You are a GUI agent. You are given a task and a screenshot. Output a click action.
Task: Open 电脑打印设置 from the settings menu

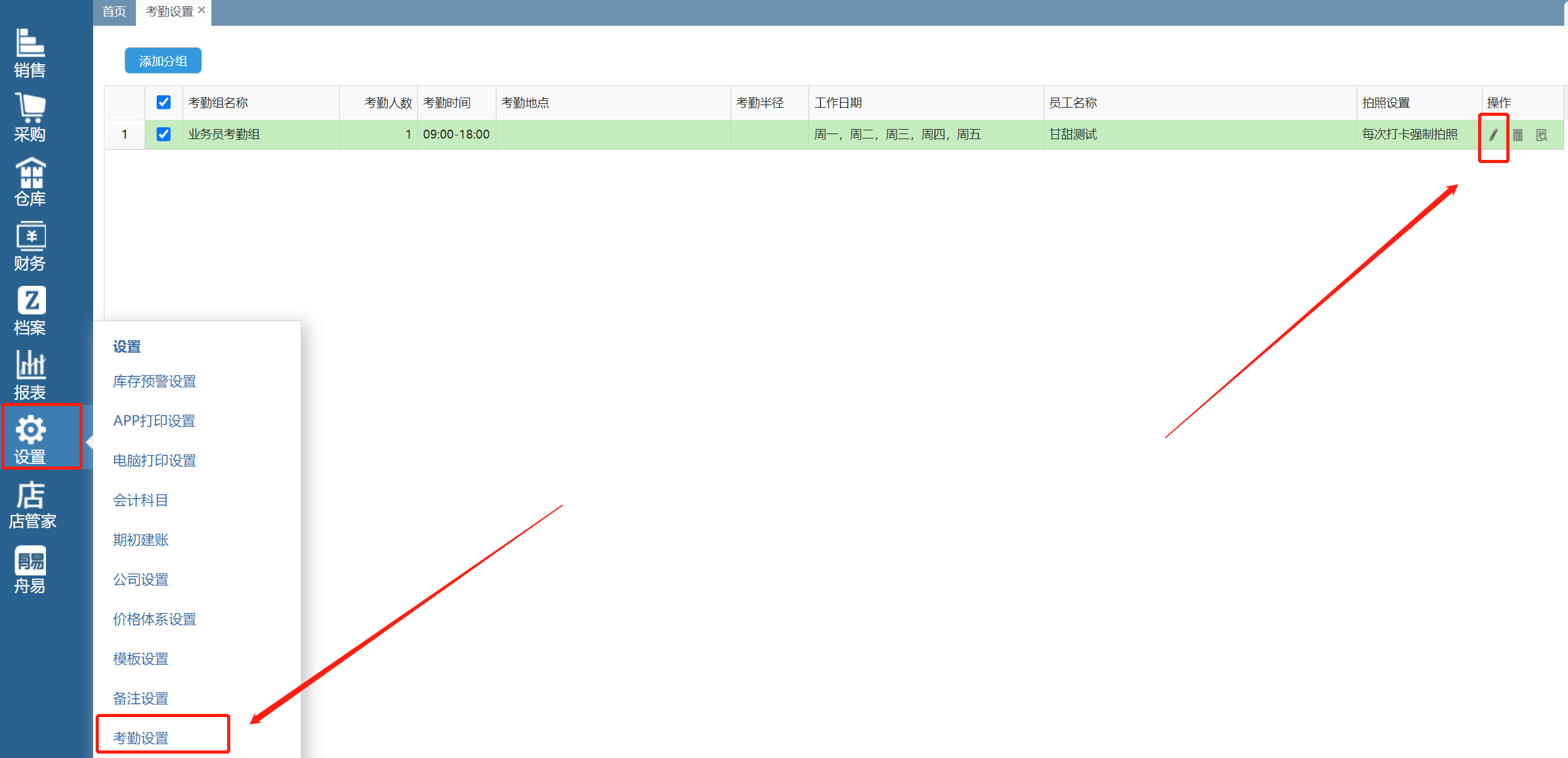(155, 460)
